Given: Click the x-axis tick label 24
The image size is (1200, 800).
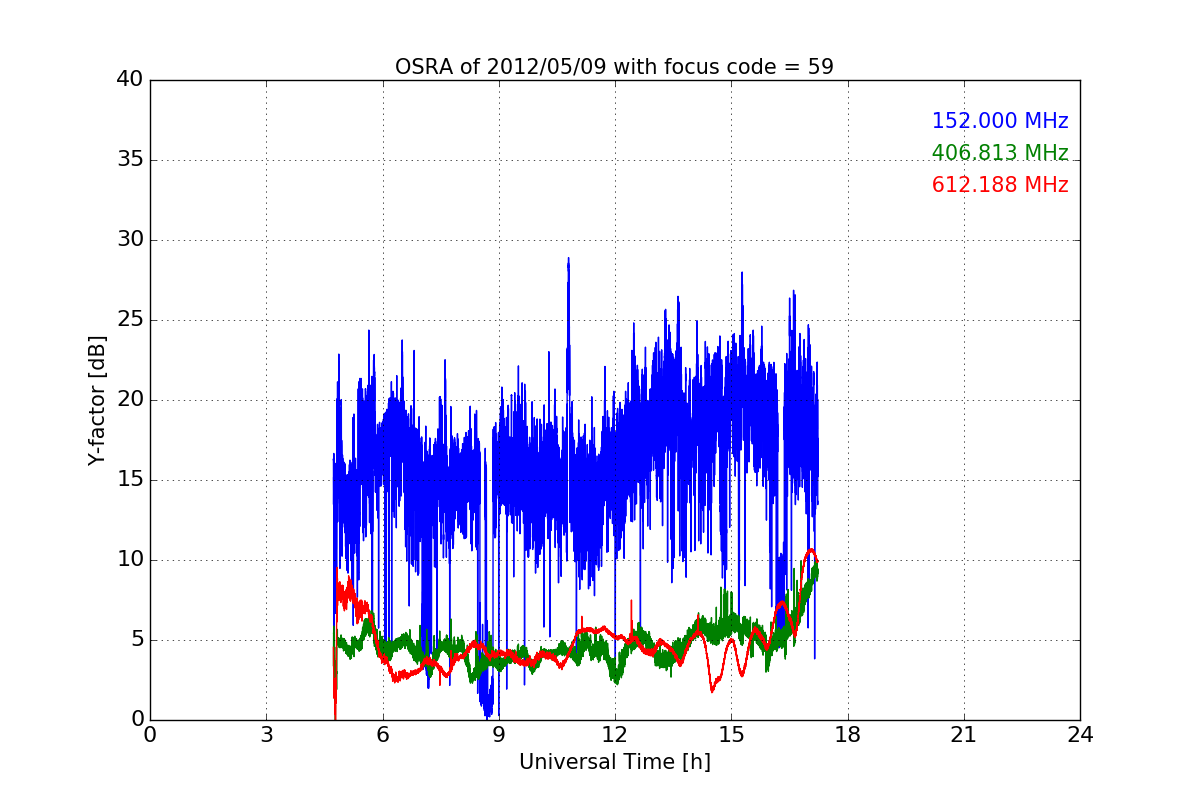Looking at the screenshot, I should click(1080, 735).
